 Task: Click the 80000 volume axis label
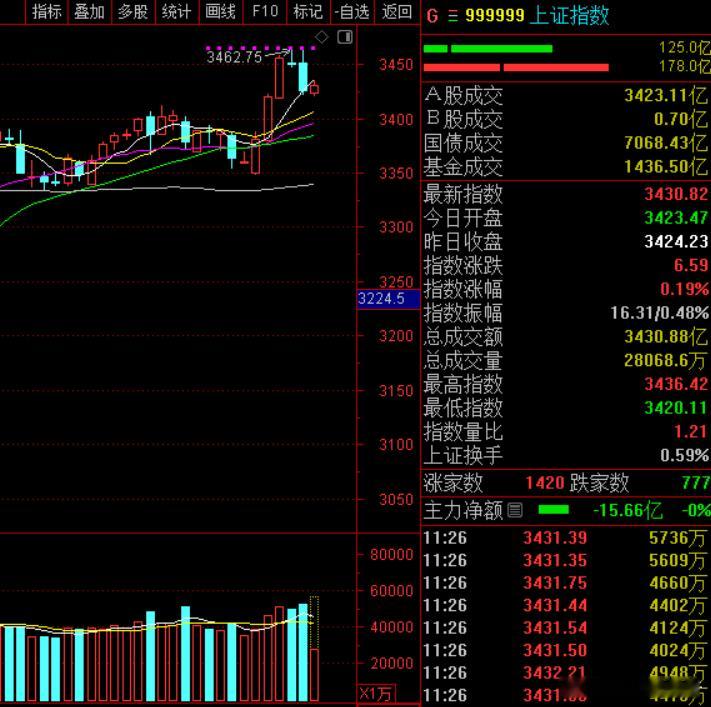(392, 554)
